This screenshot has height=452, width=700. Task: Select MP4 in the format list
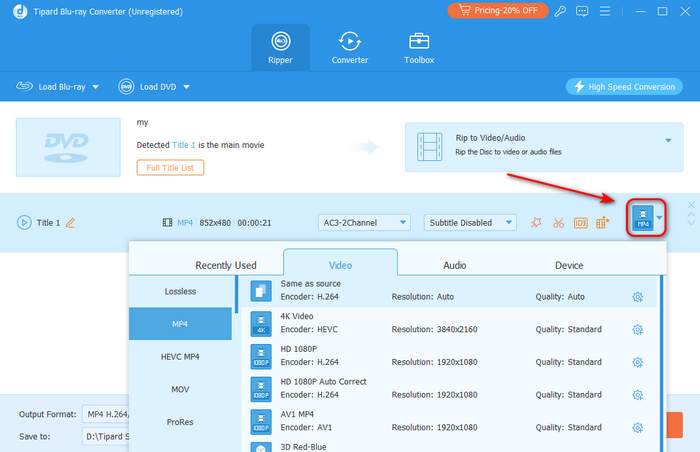coord(180,324)
